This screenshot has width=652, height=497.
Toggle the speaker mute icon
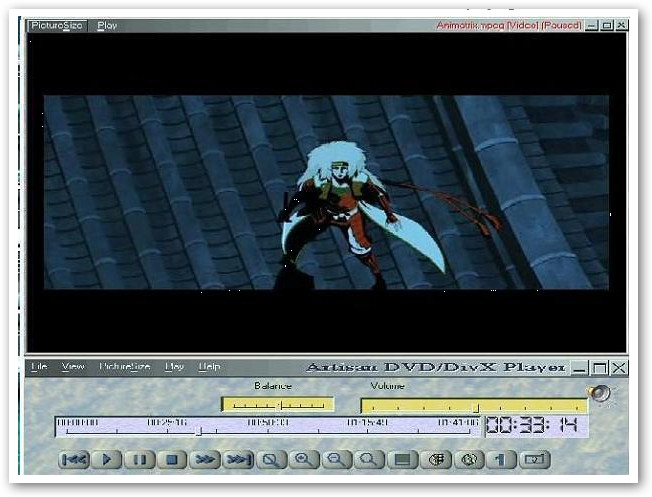599,393
